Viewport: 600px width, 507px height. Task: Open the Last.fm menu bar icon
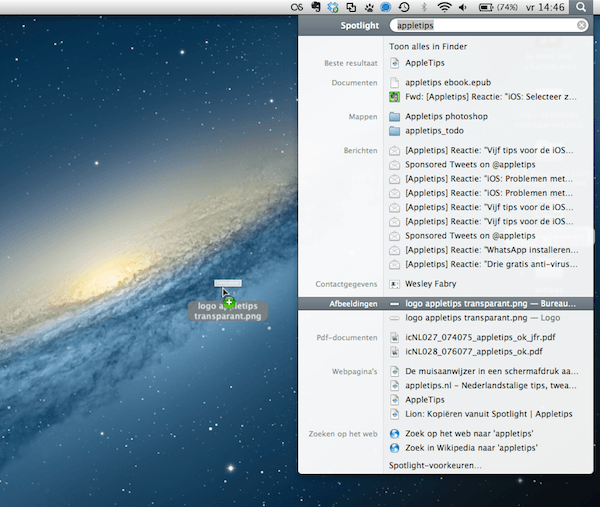point(297,7)
